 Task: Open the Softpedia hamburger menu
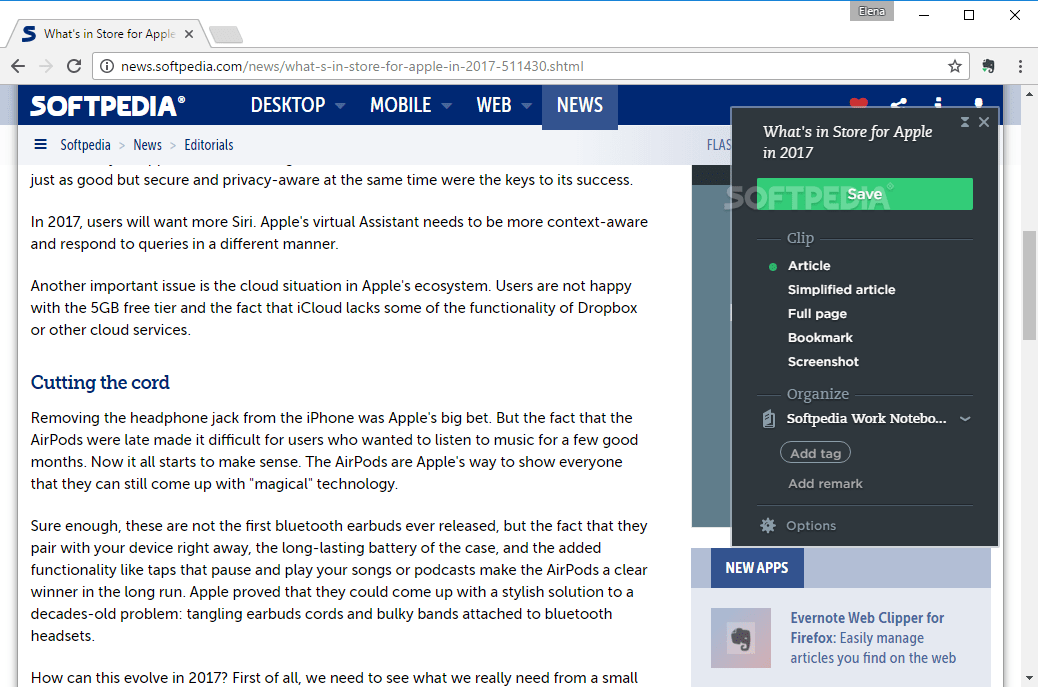pyautogui.click(x=40, y=144)
